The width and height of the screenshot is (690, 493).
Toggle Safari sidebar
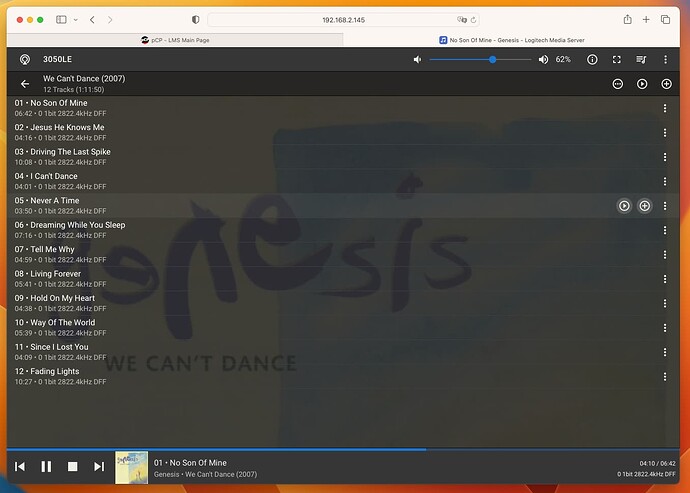pyautogui.click(x=61, y=20)
